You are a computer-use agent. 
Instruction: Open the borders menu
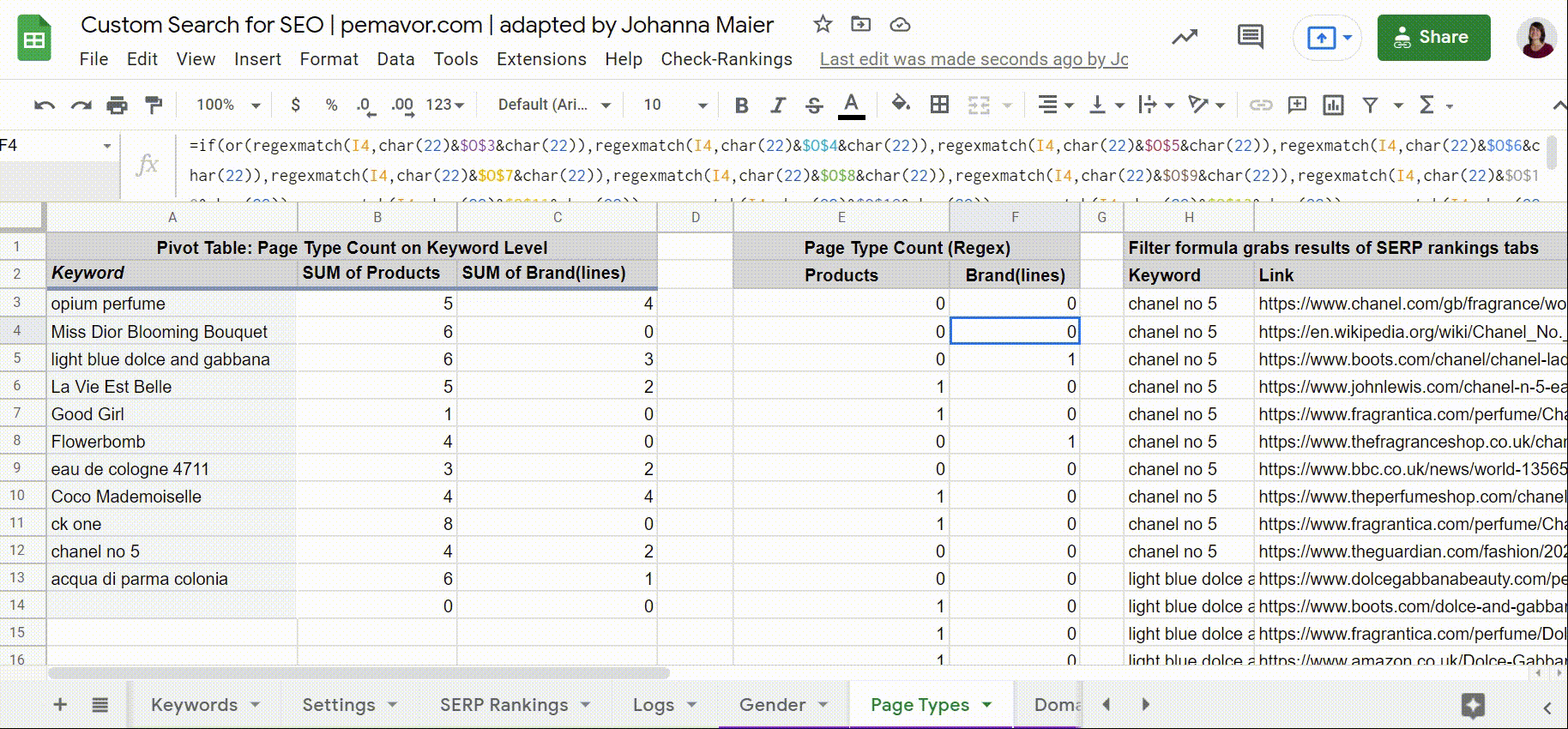[940, 105]
